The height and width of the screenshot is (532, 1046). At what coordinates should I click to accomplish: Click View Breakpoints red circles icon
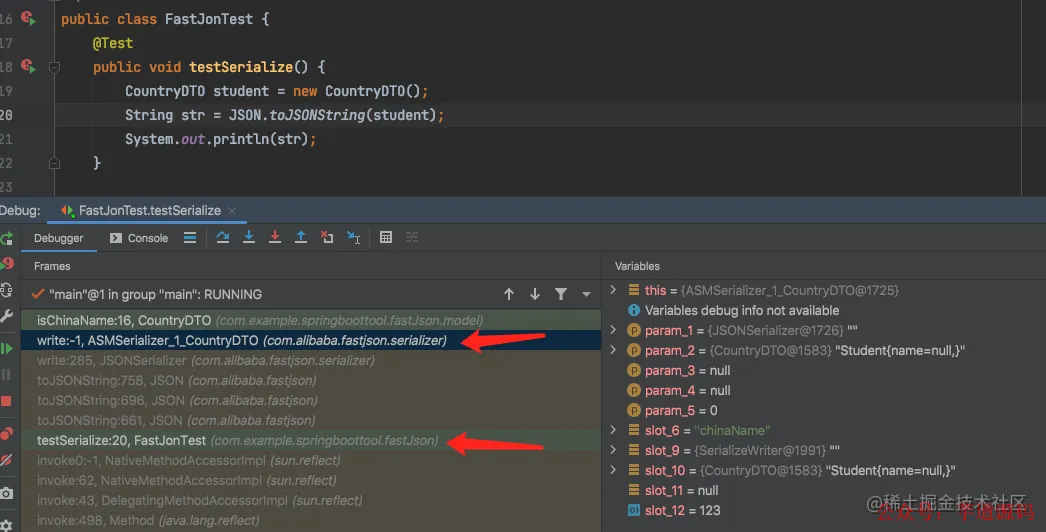pyautogui.click(x=7, y=433)
